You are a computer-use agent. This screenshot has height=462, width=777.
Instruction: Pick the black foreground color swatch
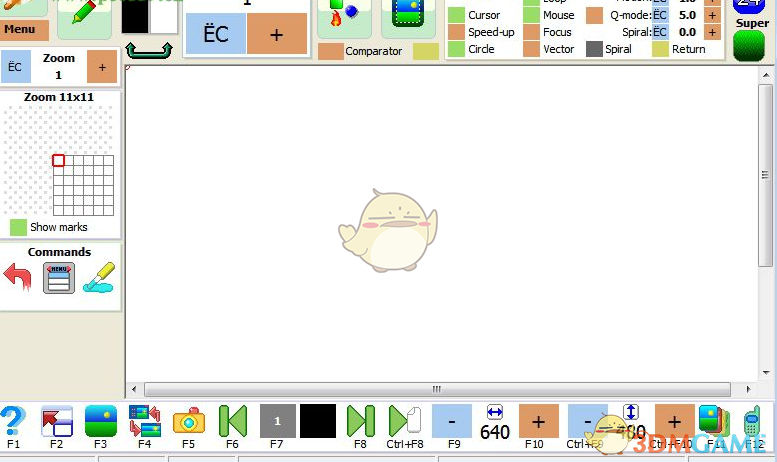135,16
